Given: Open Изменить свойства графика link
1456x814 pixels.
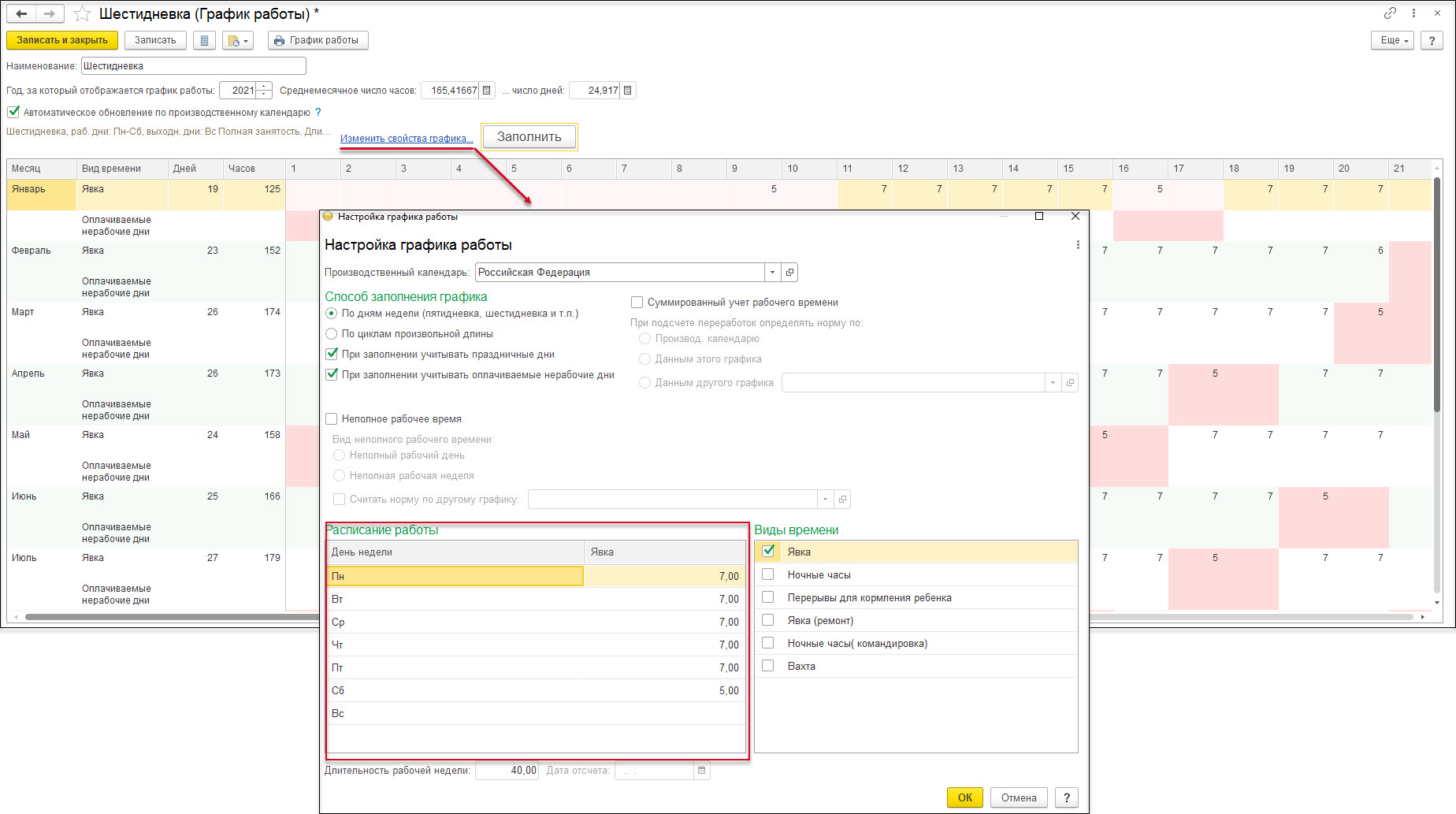Looking at the screenshot, I should click(x=407, y=139).
